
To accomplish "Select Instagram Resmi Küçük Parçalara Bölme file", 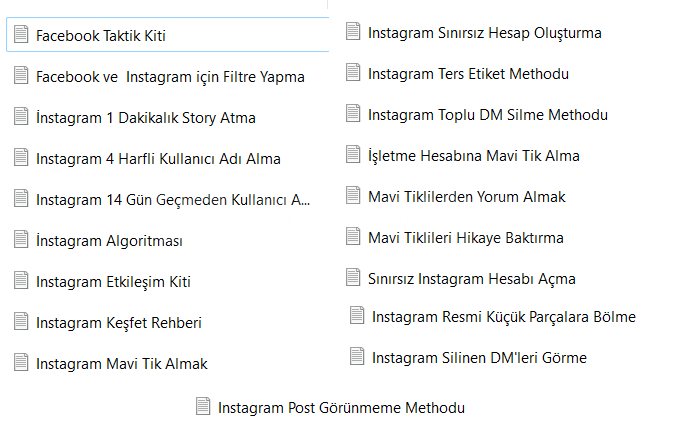I will click(x=503, y=316).
